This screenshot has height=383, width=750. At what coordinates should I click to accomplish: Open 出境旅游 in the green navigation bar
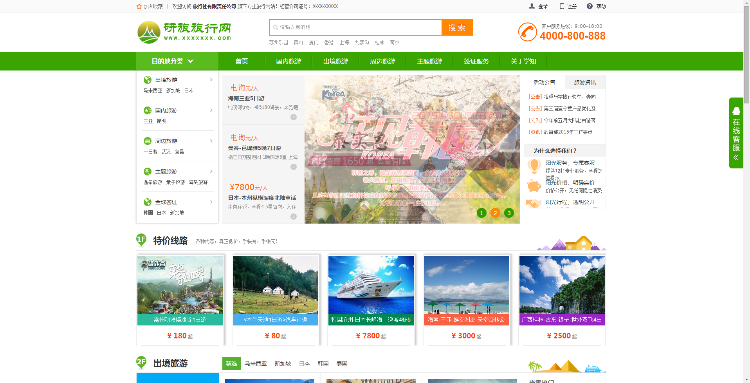336,61
